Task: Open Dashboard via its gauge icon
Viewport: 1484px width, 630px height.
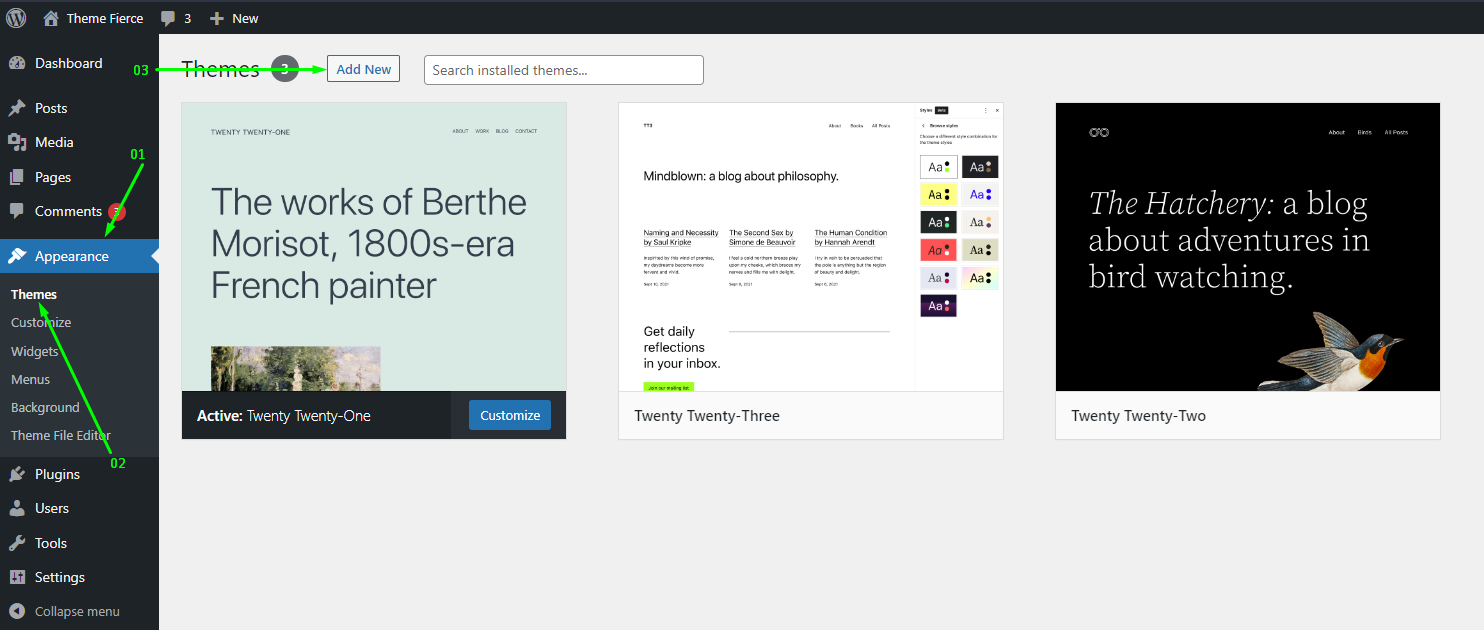Action: tap(17, 63)
